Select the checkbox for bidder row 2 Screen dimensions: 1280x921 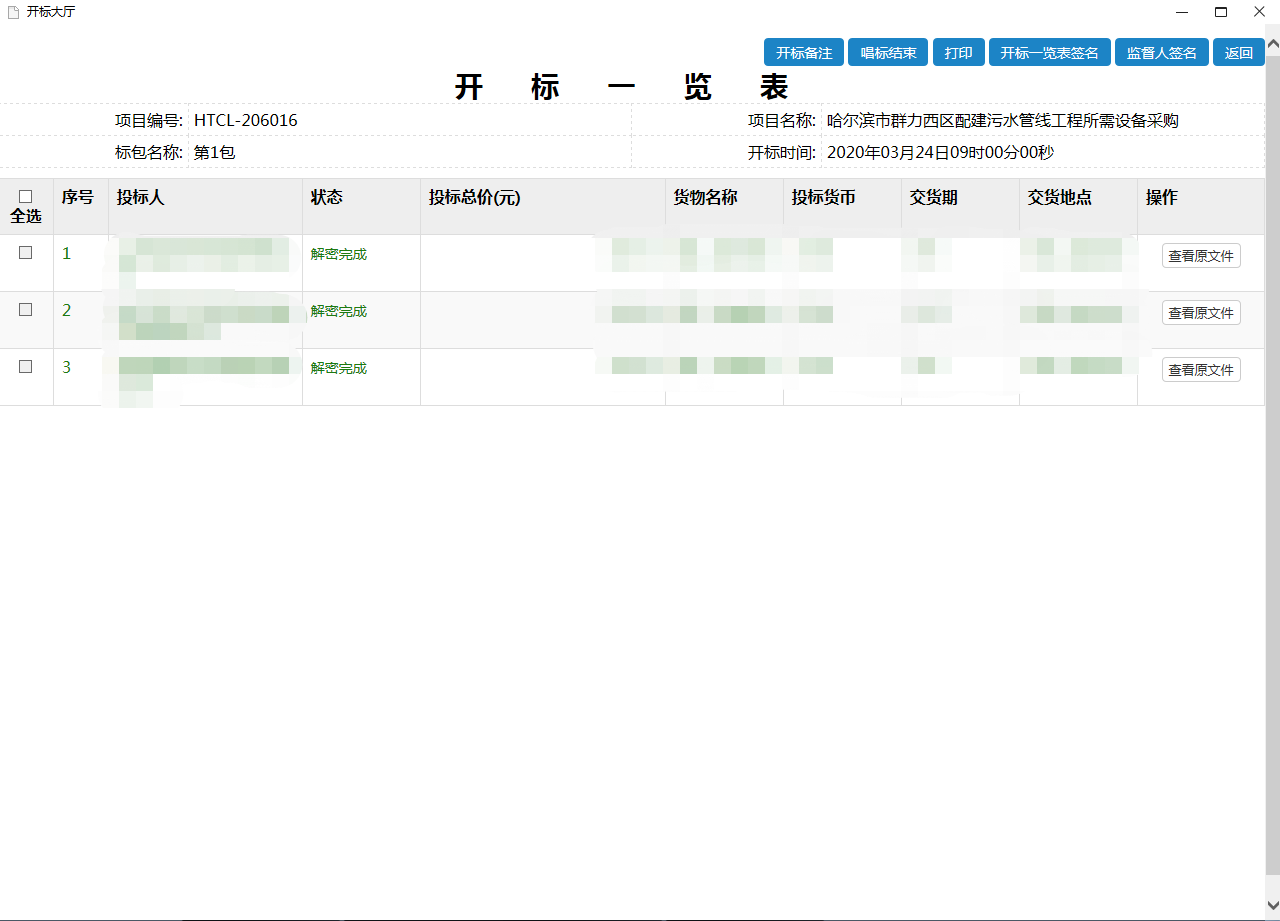pos(26,310)
